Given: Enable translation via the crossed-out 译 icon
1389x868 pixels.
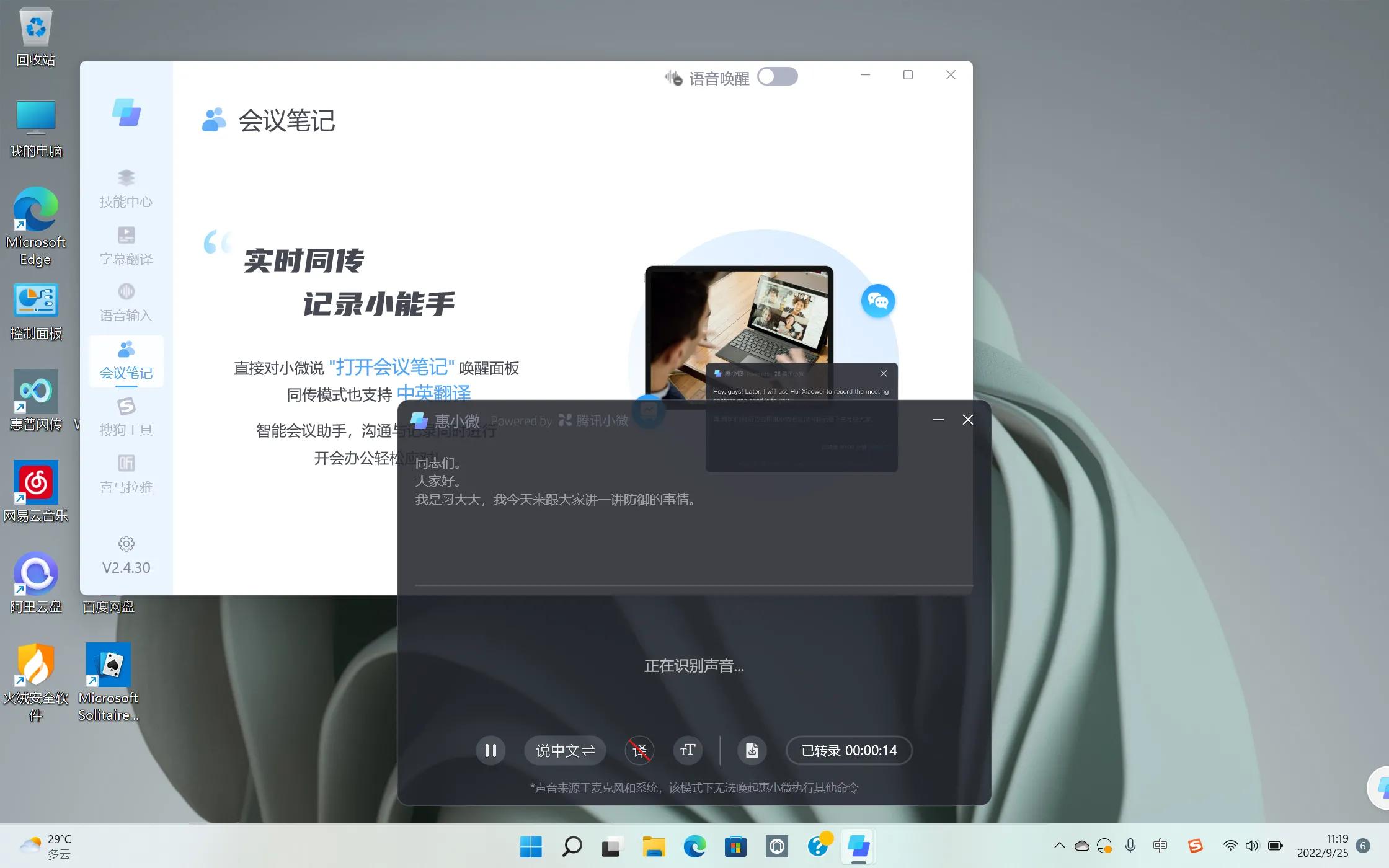Looking at the screenshot, I should point(639,750).
